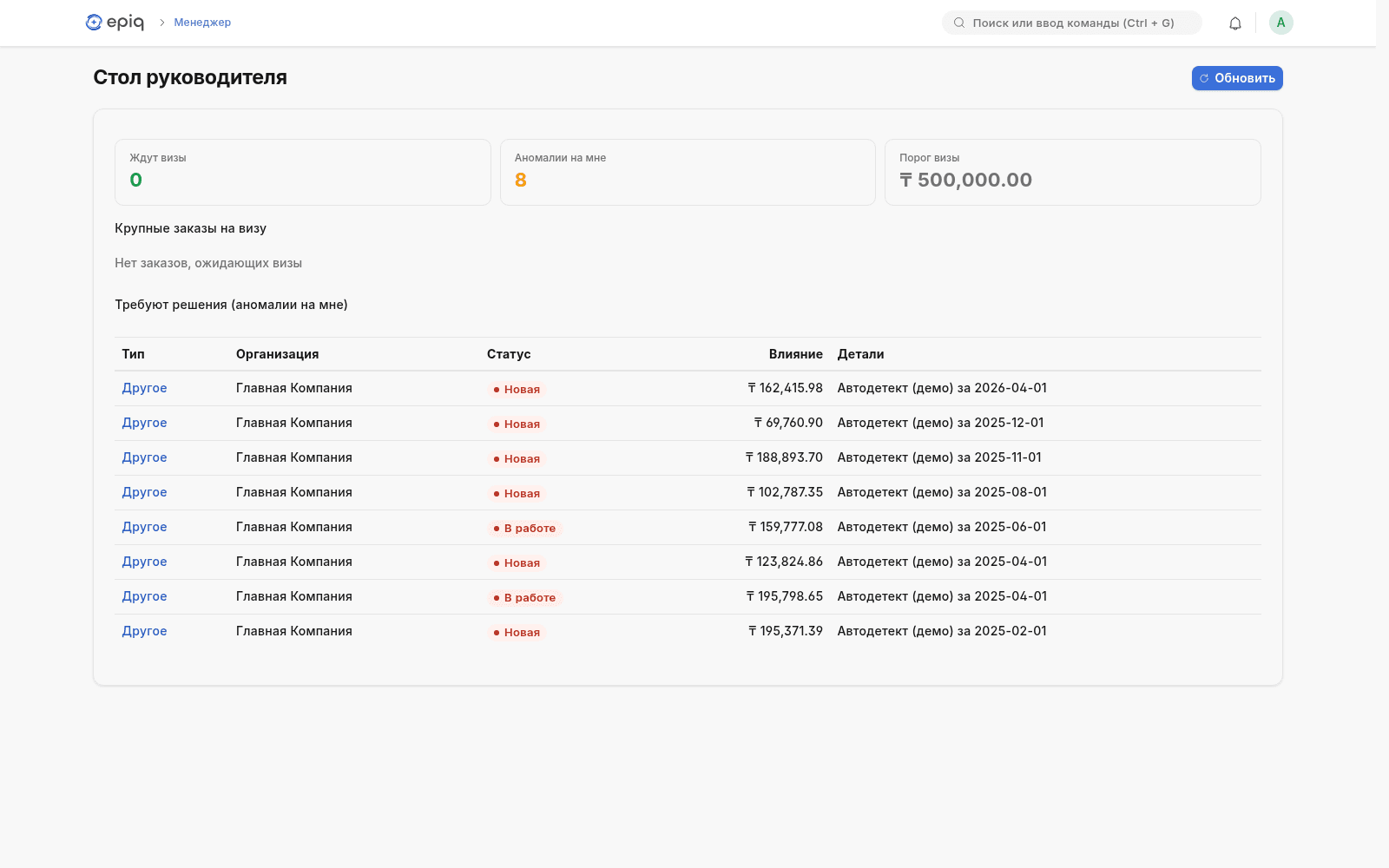Viewport: 1389px width, 868px height.
Task: Click Нет заказов, ожидающих визы message
Action: [x=208, y=263]
